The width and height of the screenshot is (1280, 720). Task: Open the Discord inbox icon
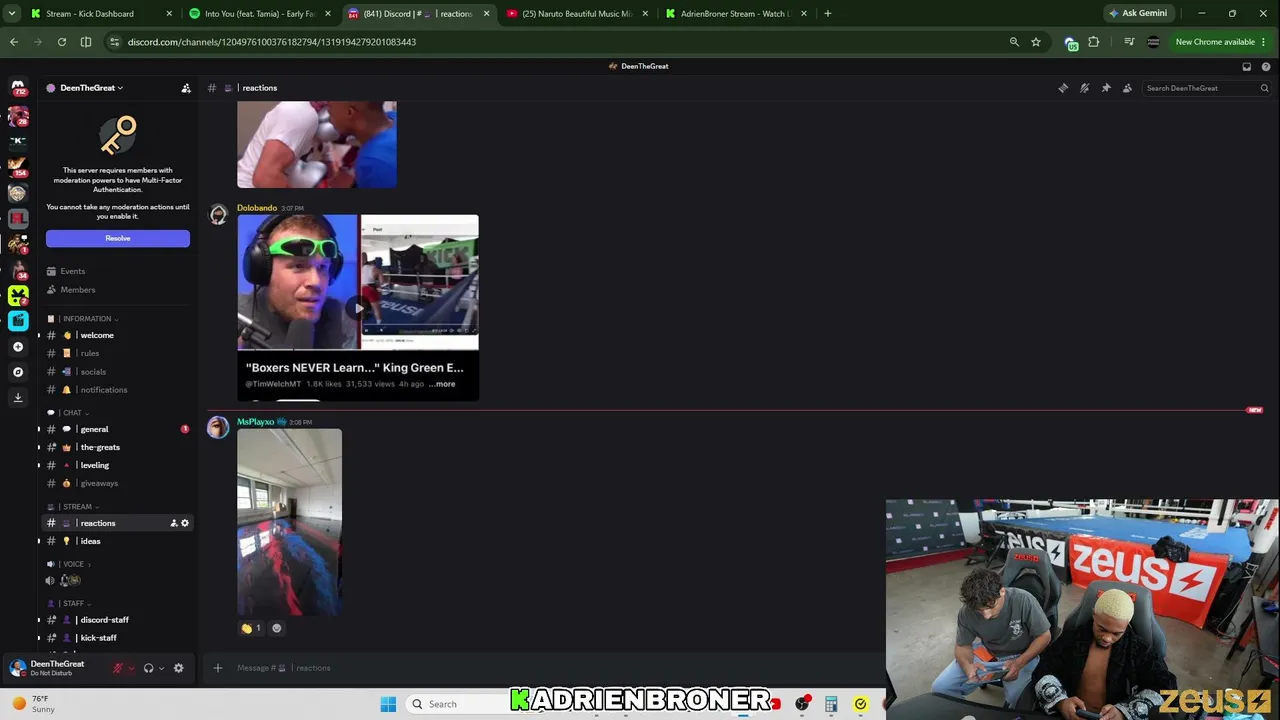pos(1247,66)
